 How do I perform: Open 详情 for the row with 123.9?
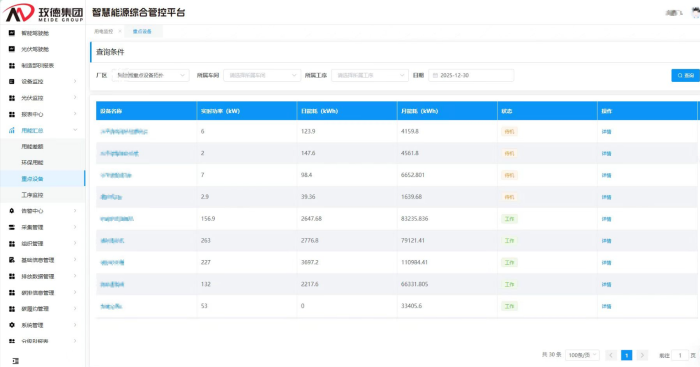pyautogui.click(x=606, y=132)
